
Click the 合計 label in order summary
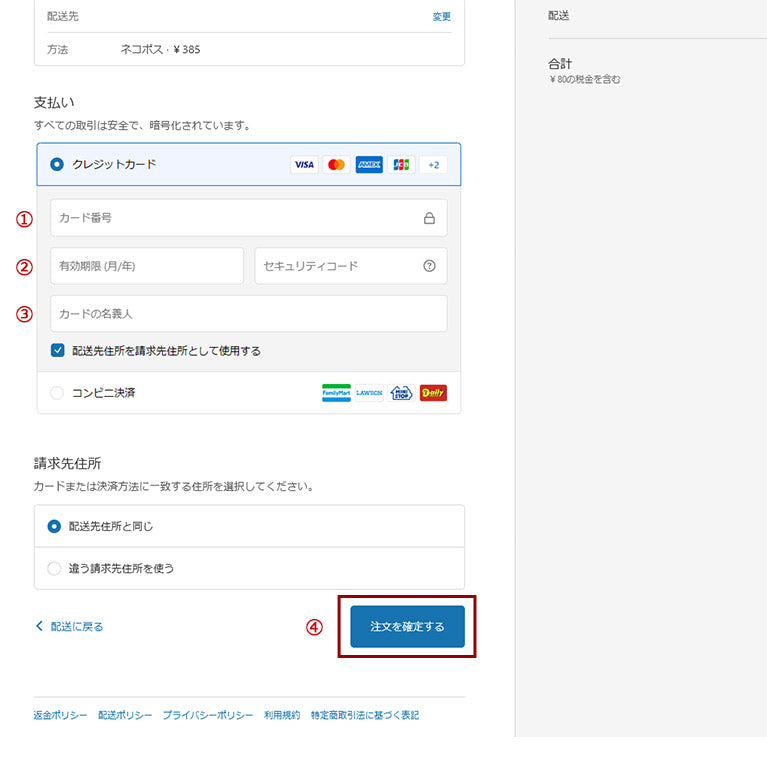click(x=560, y=64)
